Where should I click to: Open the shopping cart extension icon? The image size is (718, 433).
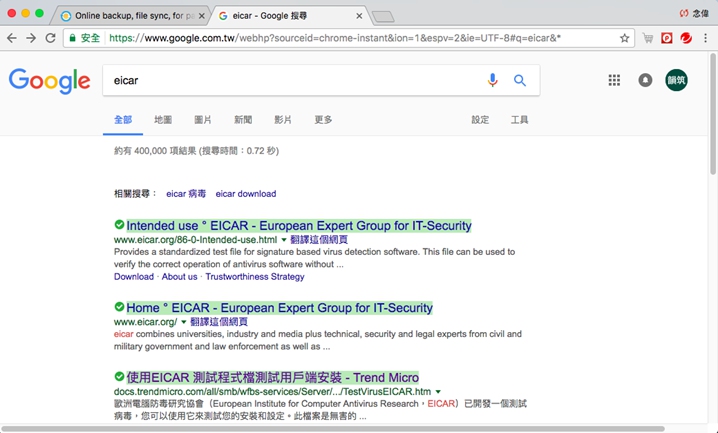(647, 38)
